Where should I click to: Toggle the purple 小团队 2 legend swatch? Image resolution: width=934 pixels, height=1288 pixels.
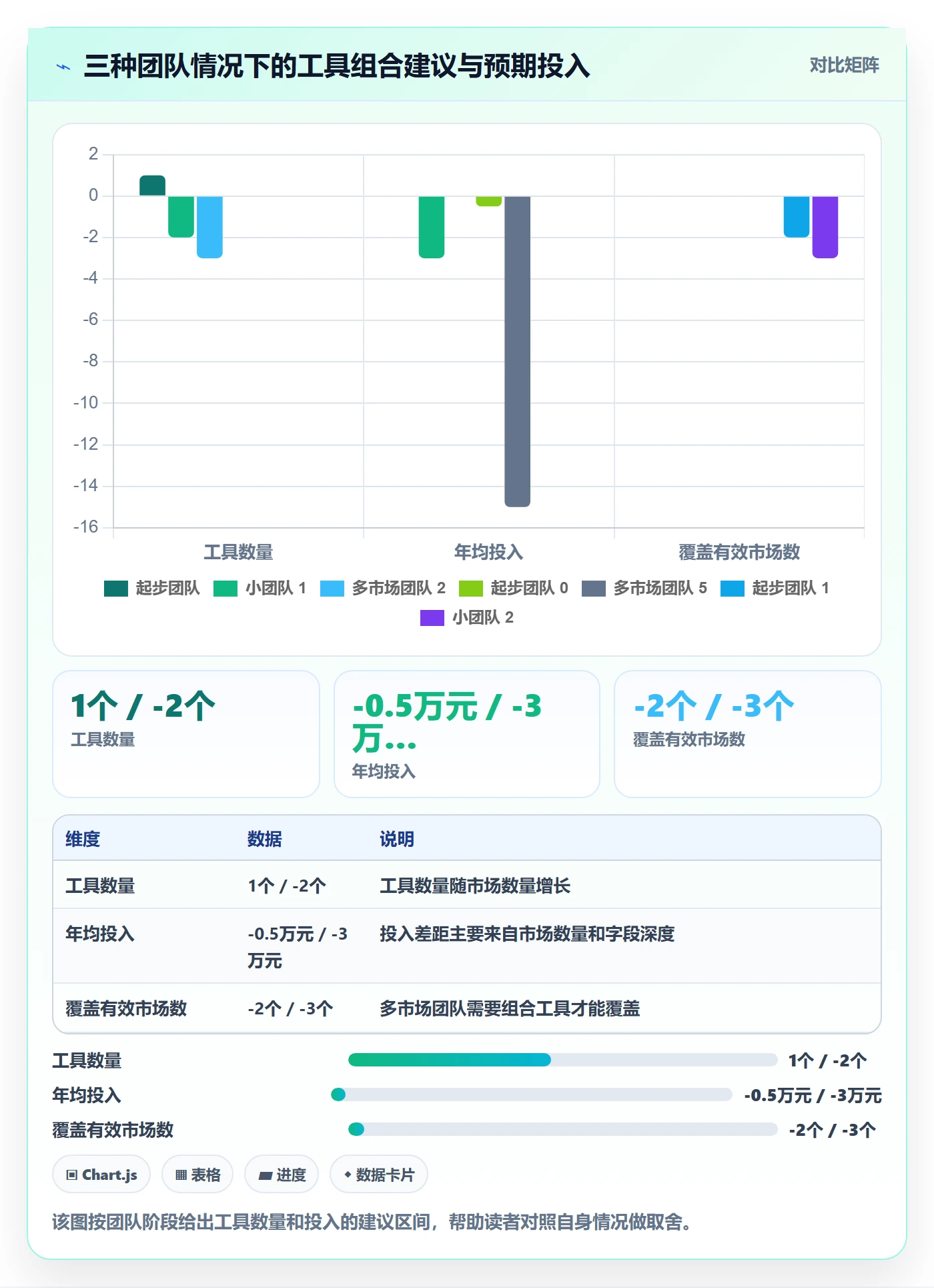[x=432, y=617]
